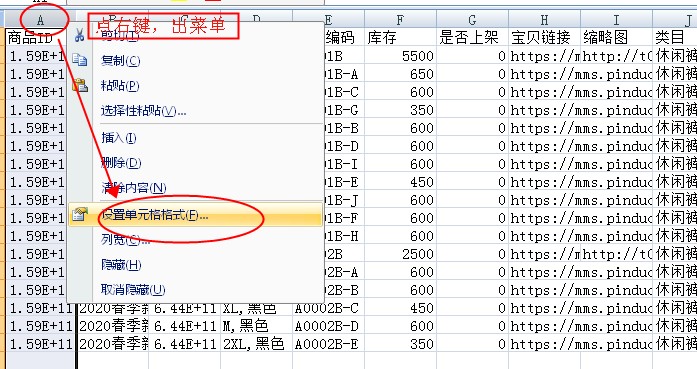697x369 pixels.
Task: Choose 插入(I) from the context menu
Action: (119, 138)
